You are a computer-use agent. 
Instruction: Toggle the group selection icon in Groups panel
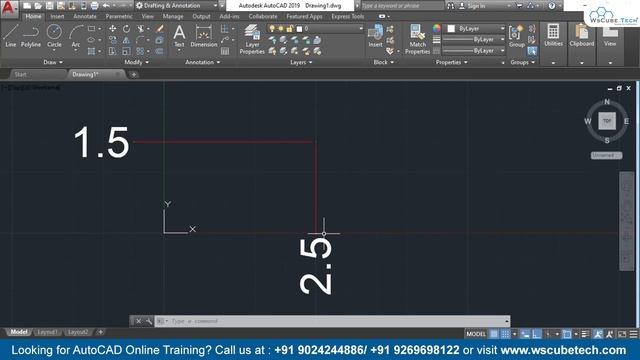(x=532, y=51)
